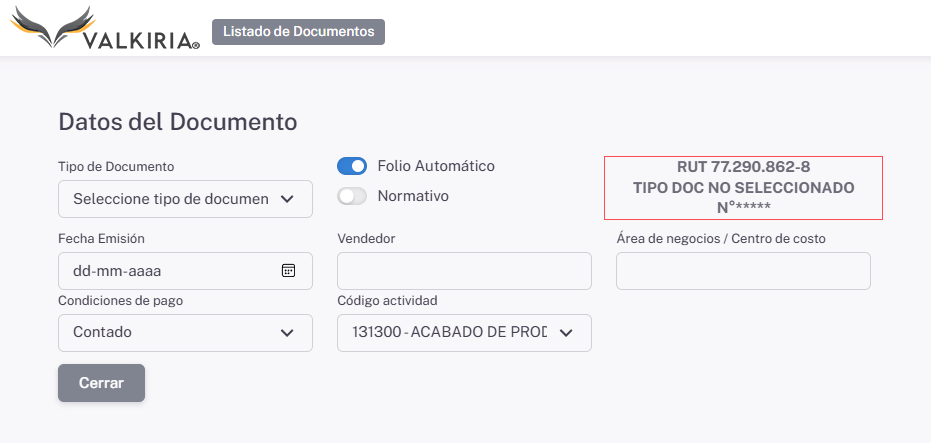Enable the Normativo switch
The height and width of the screenshot is (443, 931).
352,196
